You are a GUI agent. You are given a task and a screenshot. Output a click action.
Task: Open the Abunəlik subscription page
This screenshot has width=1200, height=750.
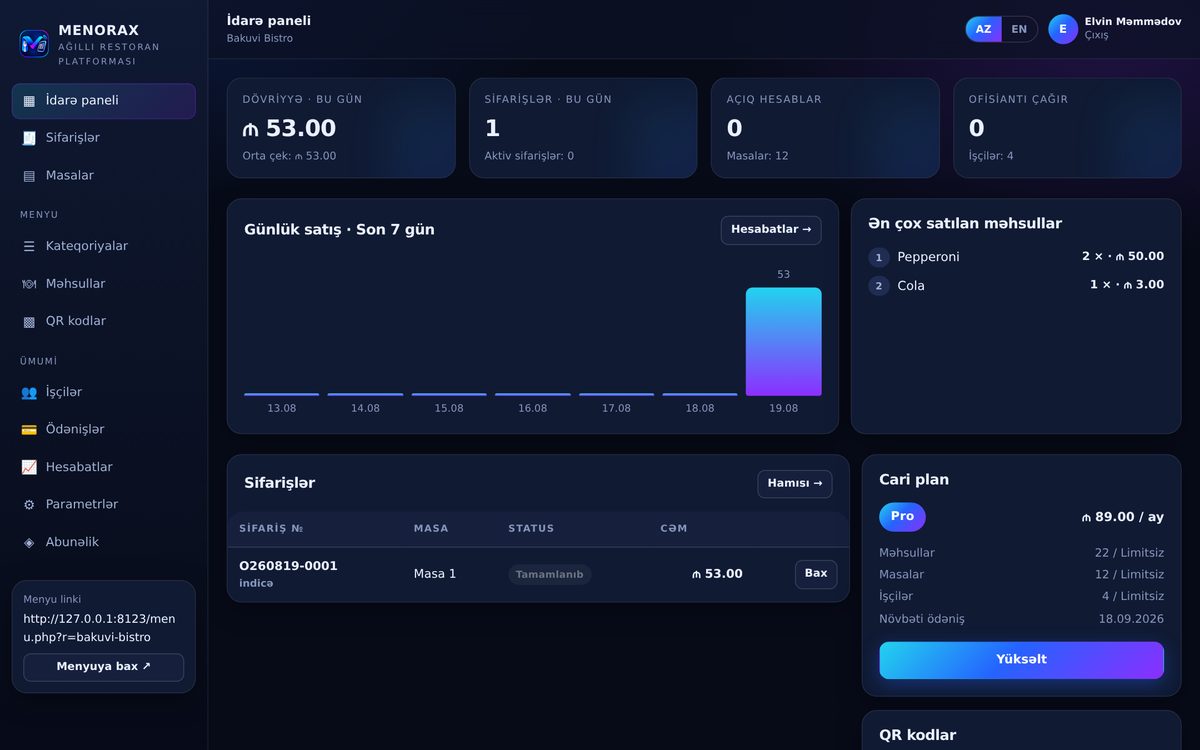(x=104, y=542)
